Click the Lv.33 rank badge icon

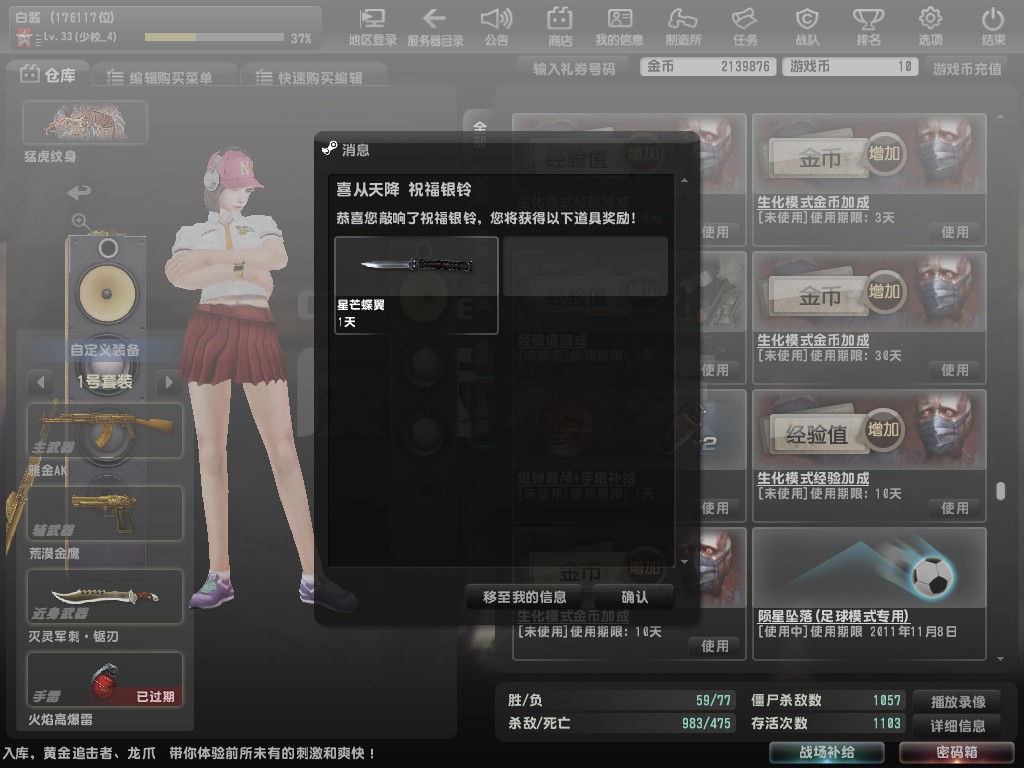point(24,39)
